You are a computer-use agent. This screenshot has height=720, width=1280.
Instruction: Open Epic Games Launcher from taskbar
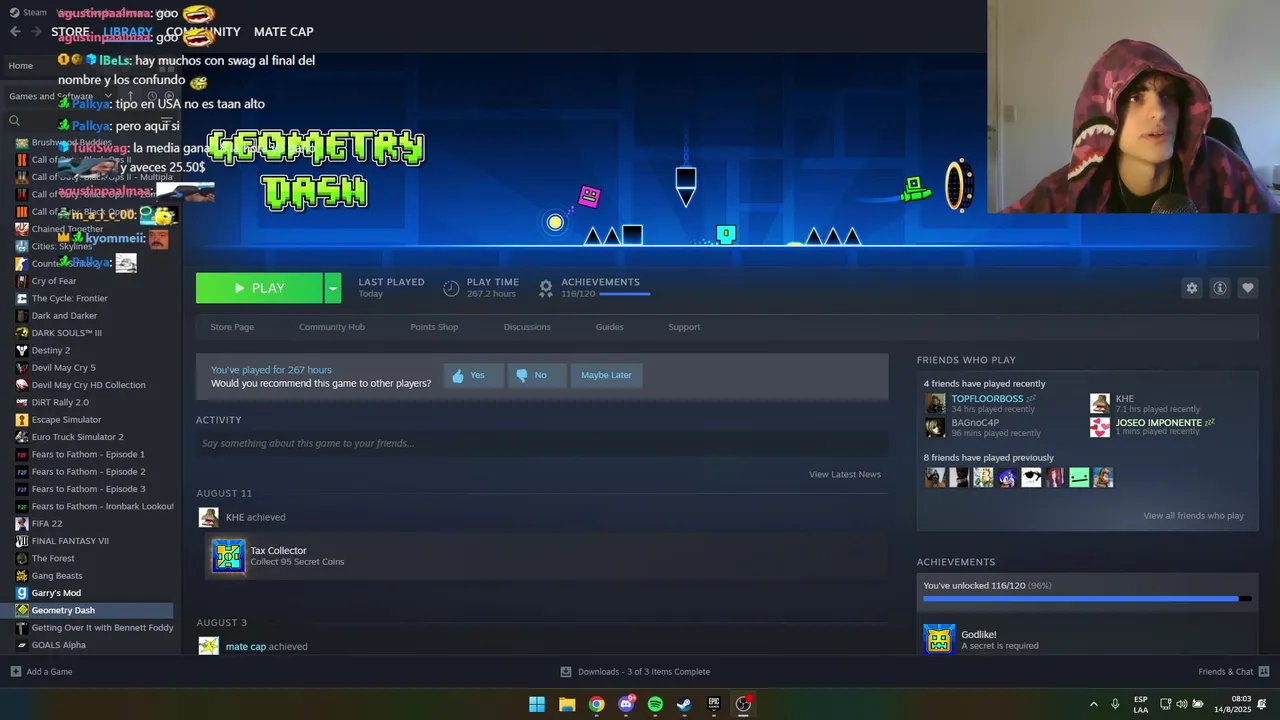click(x=713, y=704)
